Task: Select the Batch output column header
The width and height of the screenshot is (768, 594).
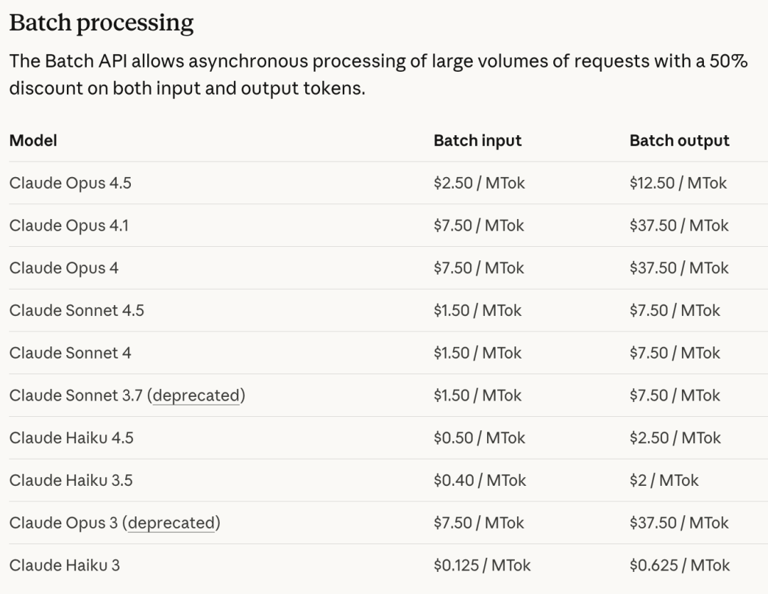Action: click(679, 140)
